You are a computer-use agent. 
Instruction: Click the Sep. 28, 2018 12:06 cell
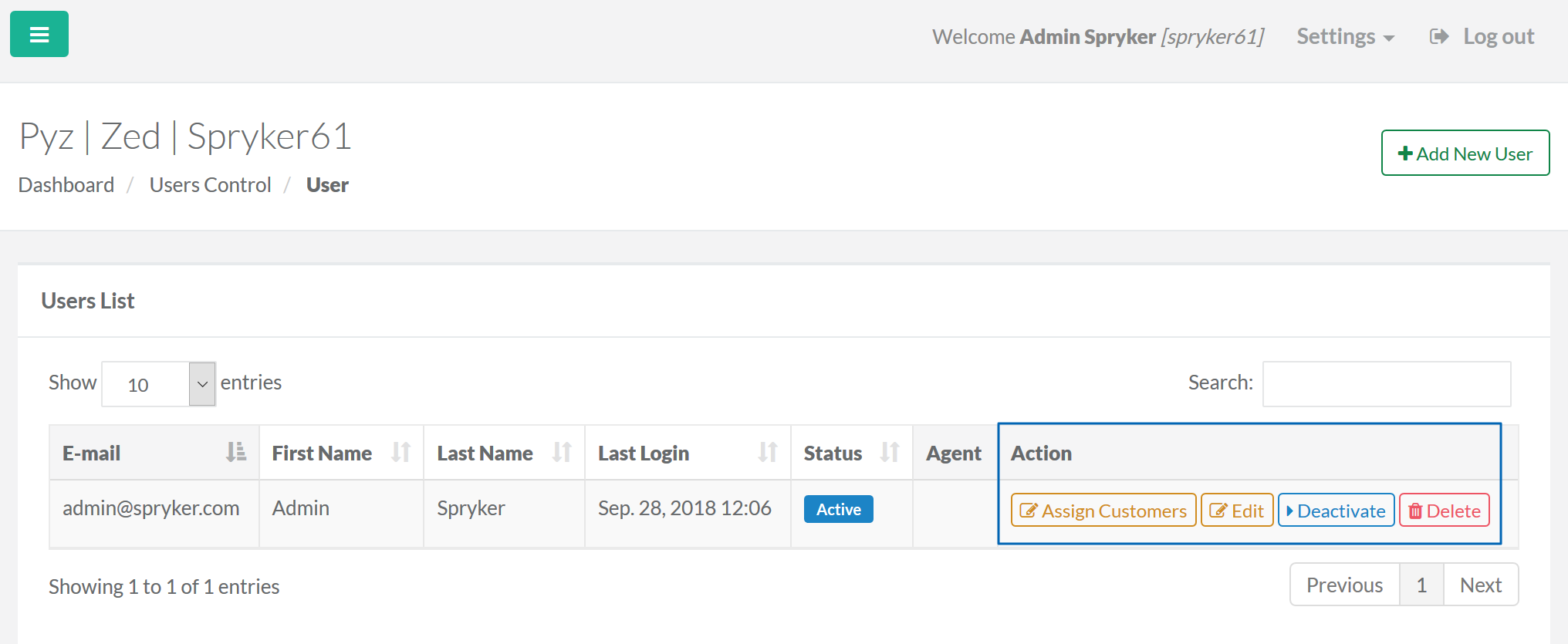tap(688, 514)
